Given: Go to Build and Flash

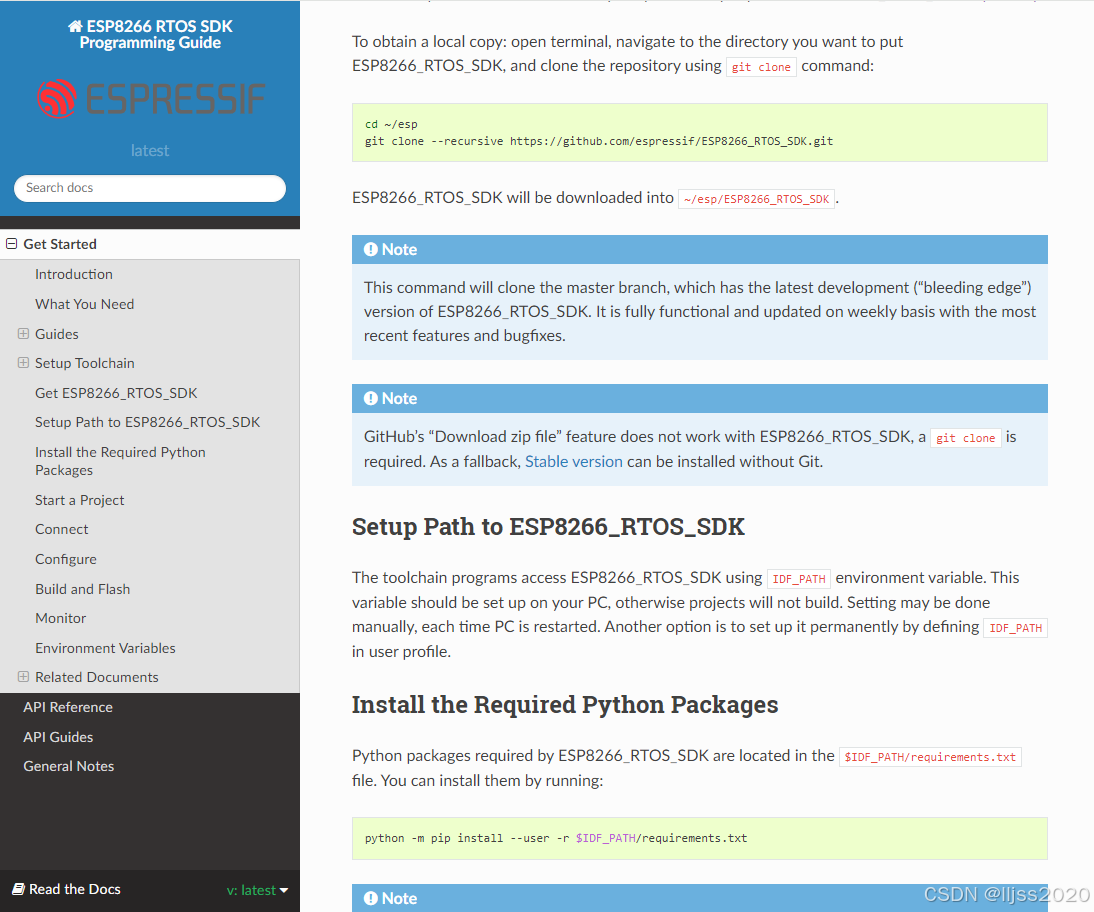Looking at the screenshot, I should coord(82,590).
